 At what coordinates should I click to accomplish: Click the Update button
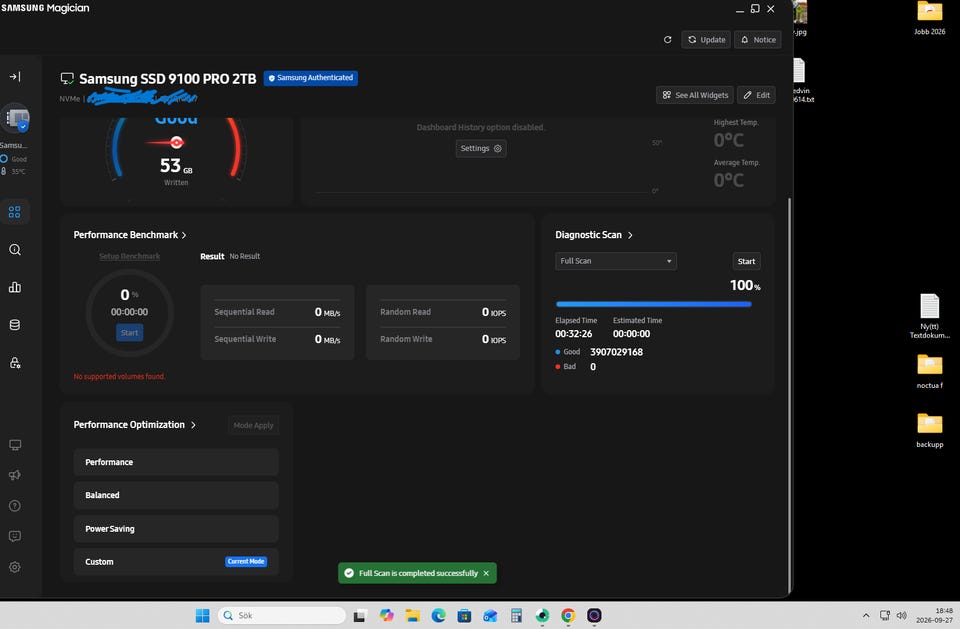click(706, 40)
